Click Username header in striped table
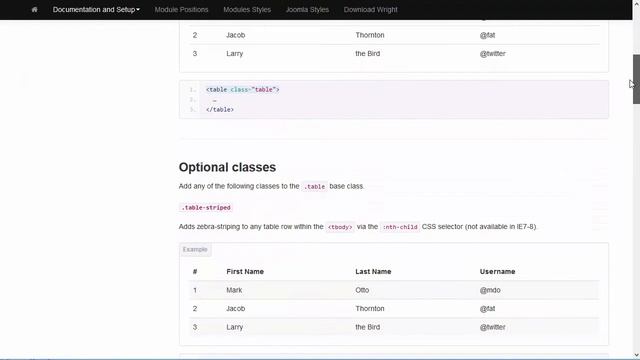Screen dimensions: 640x360 click(x=497, y=271)
